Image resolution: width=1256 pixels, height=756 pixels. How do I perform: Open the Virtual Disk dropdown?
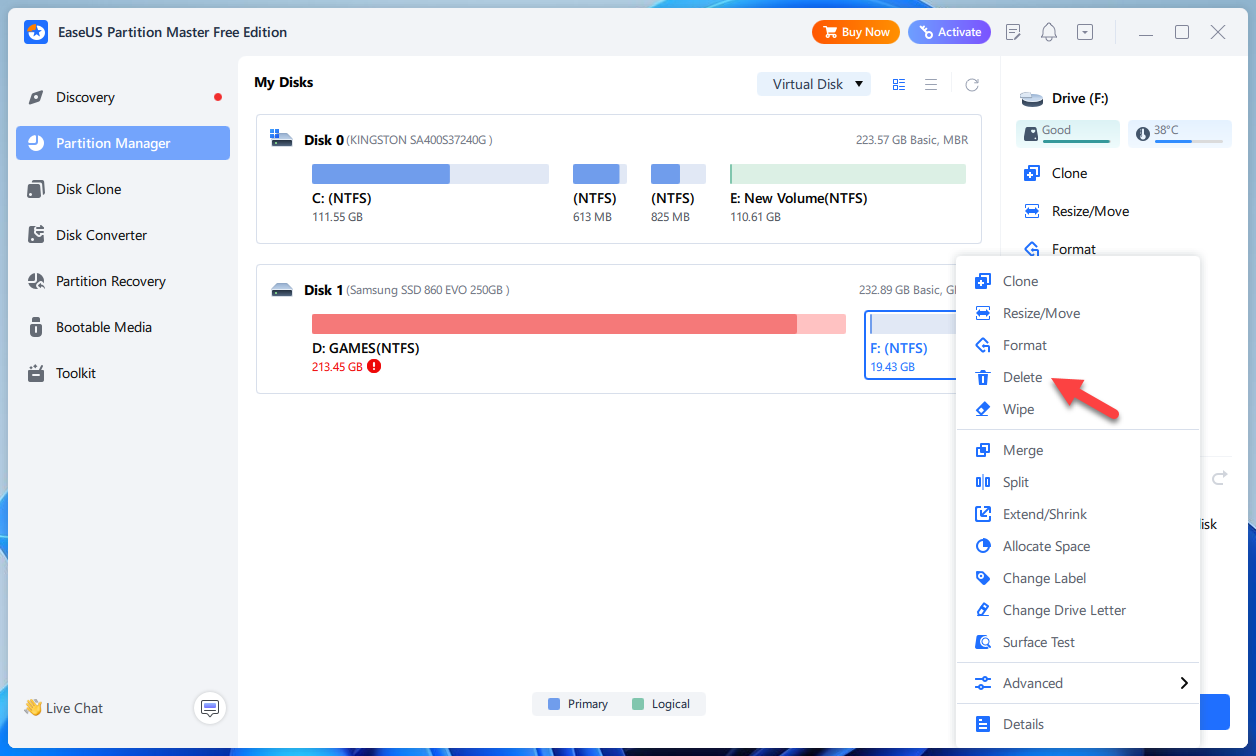(814, 84)
